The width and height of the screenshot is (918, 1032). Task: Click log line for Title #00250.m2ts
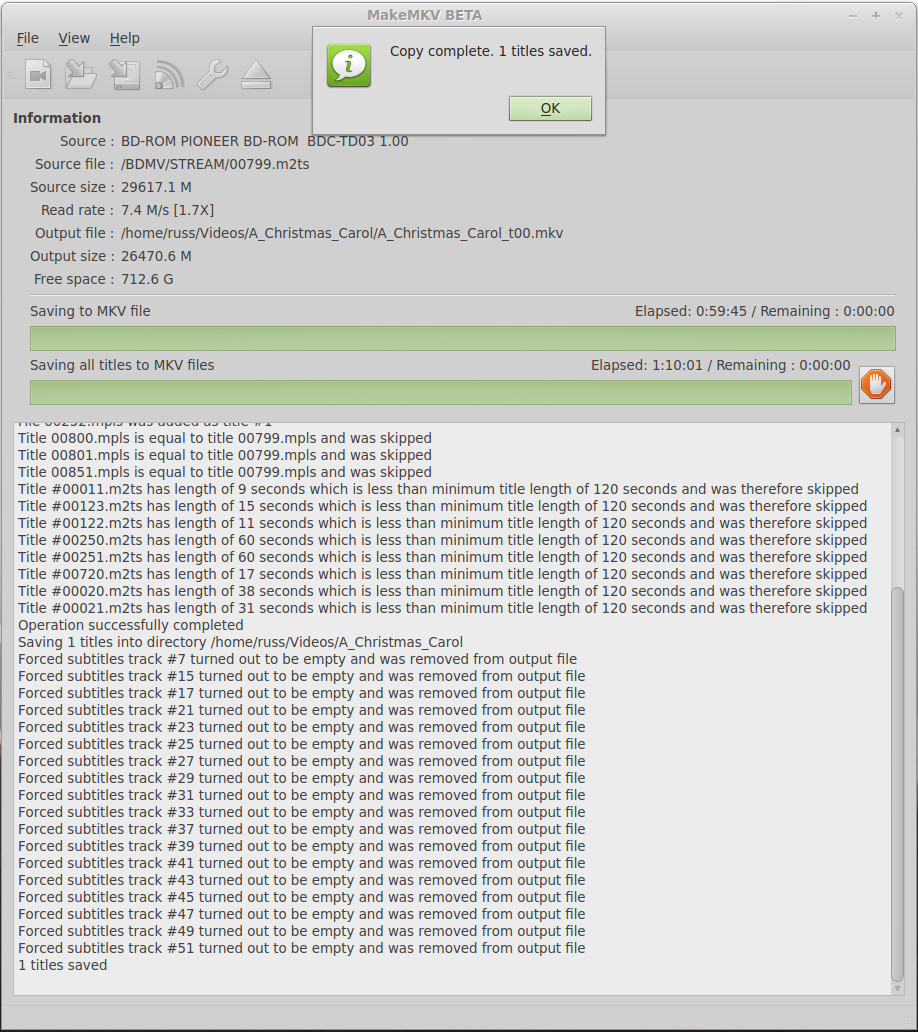[x=442, y=540]
